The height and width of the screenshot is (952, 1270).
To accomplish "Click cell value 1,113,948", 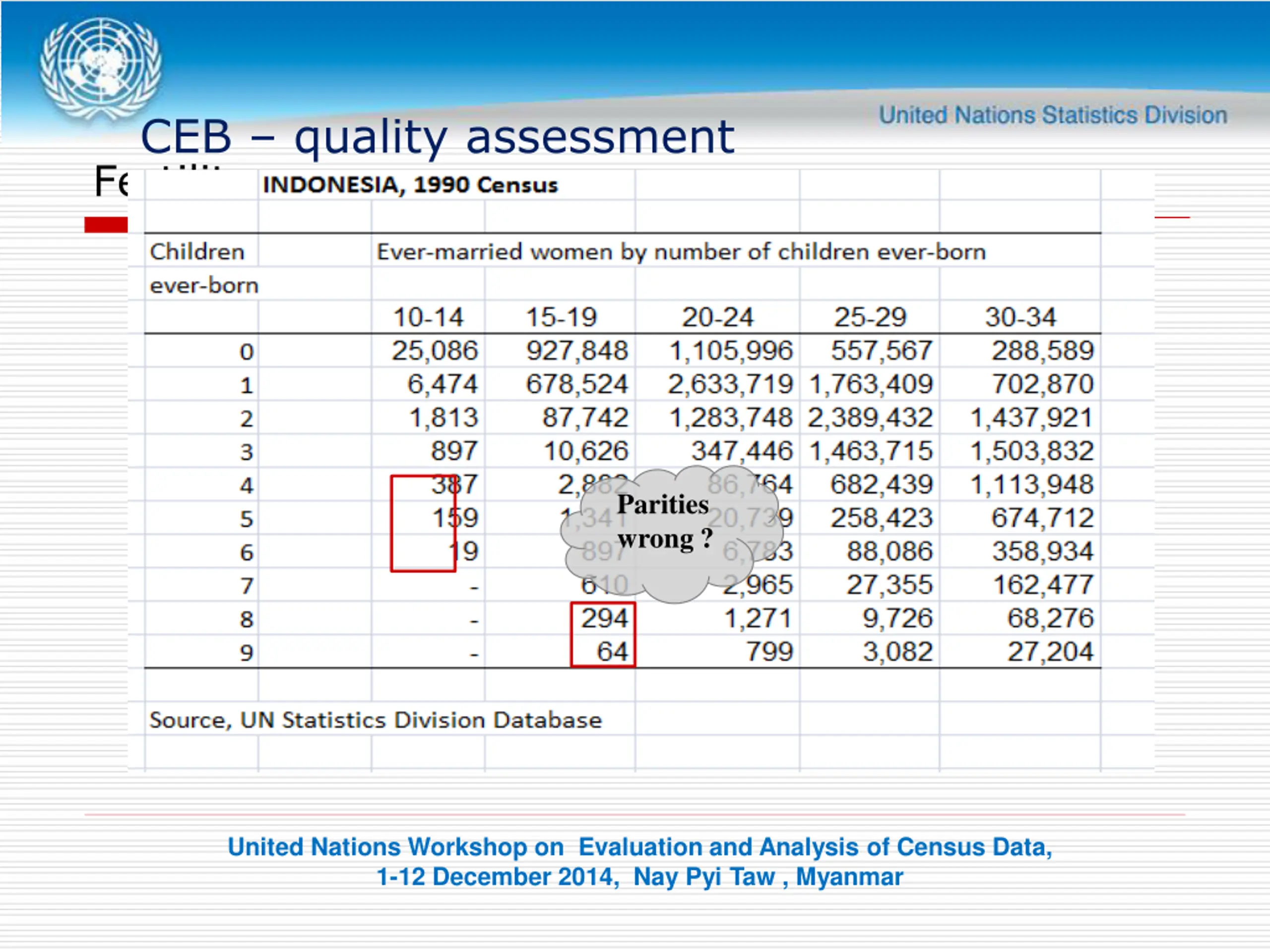I will pos(1032,484).
